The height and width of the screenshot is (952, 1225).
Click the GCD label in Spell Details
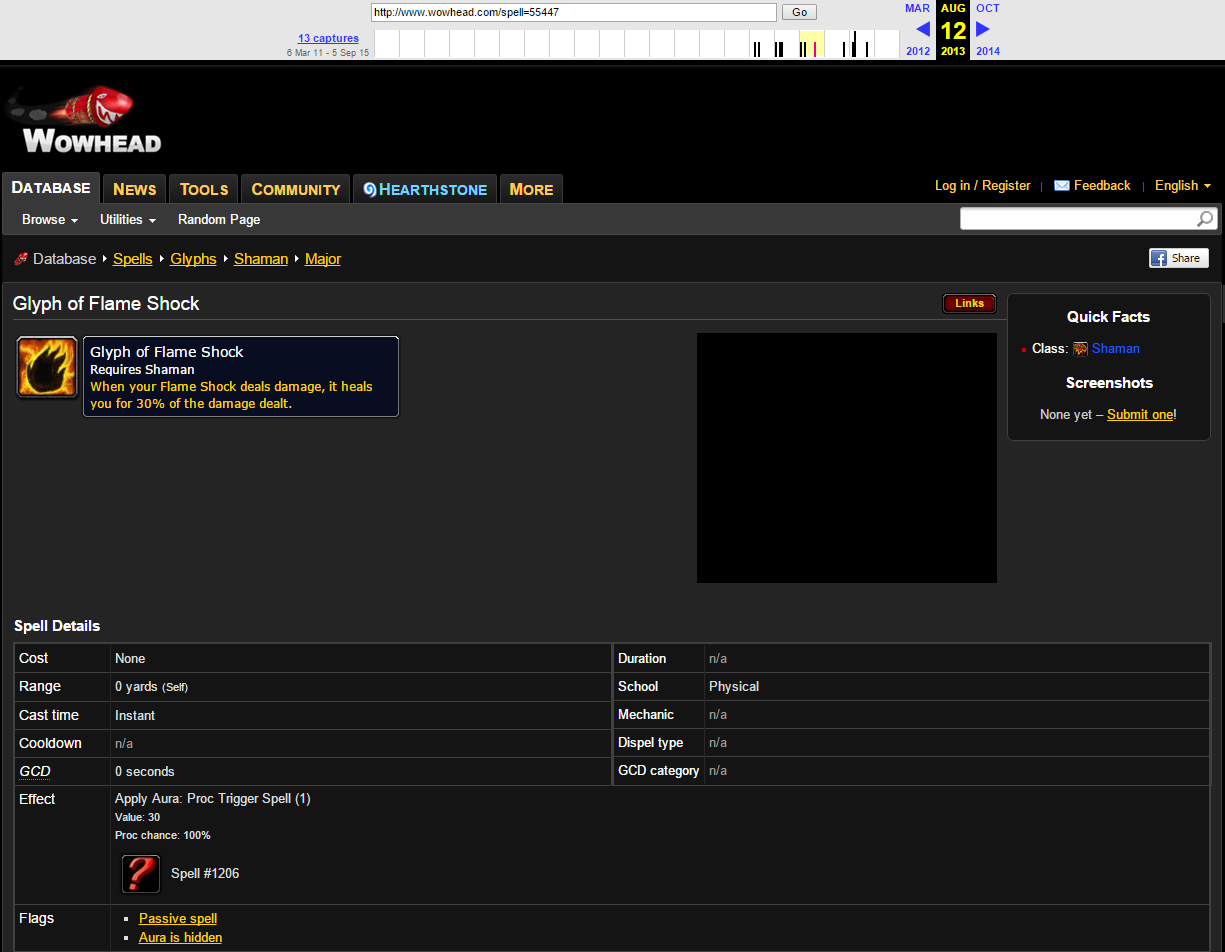click(x=35, y=771)
